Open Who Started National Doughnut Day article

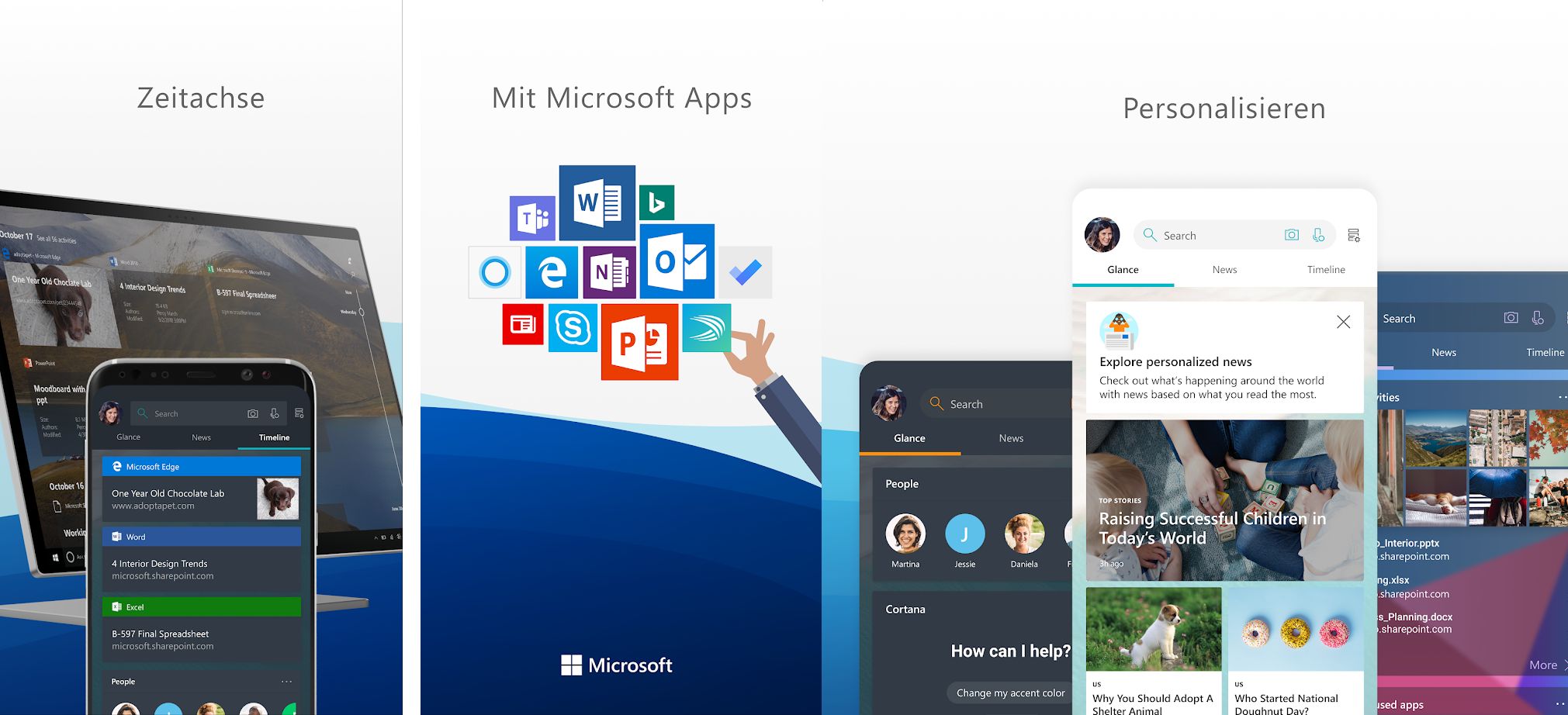(1295, 651)
